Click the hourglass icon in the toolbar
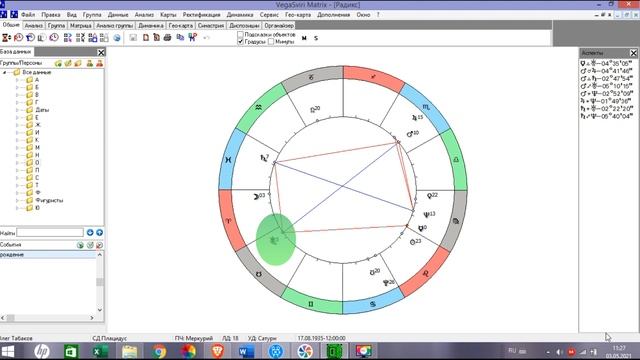 coord(6,38)
